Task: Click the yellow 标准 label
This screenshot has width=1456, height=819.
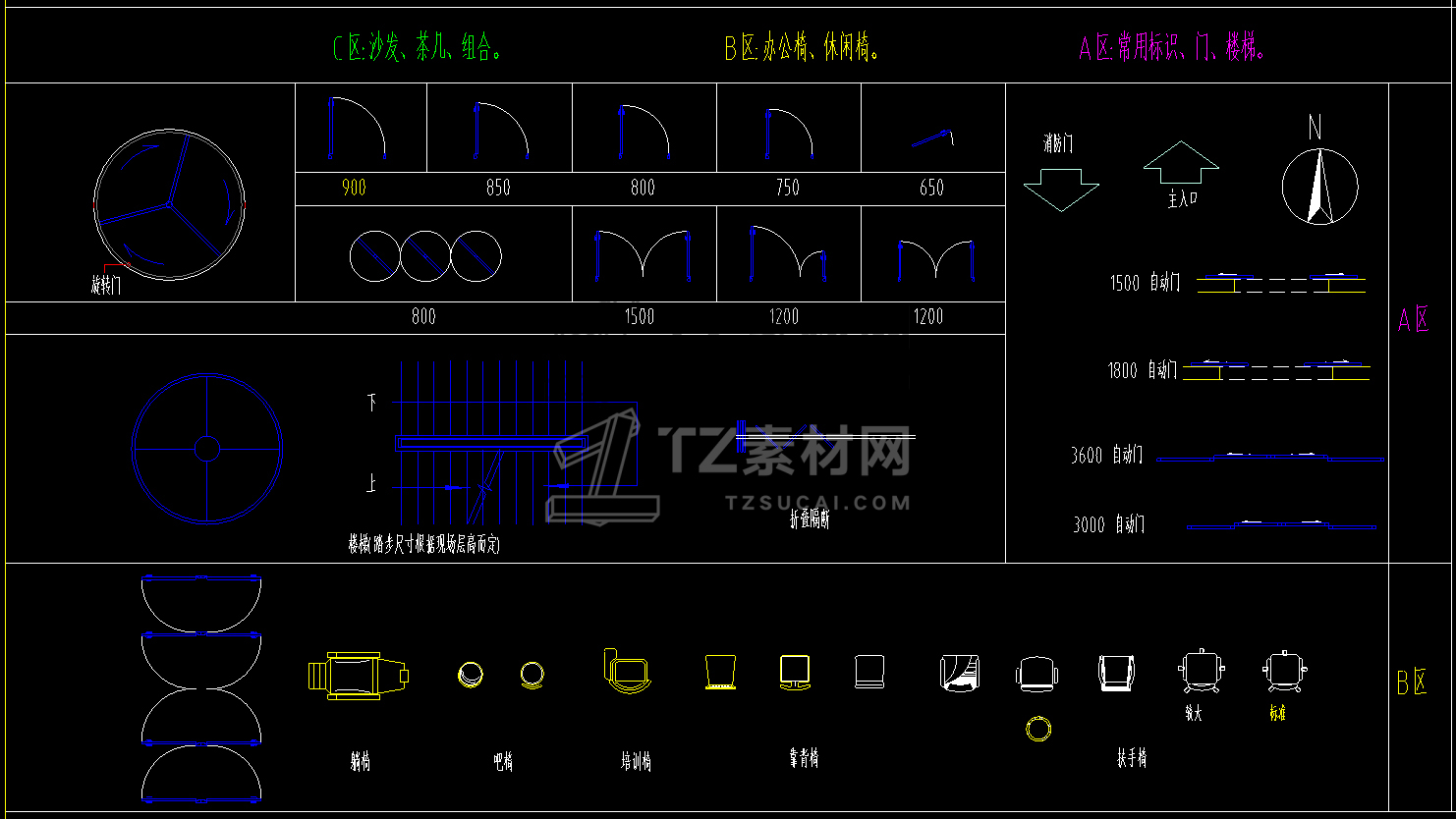Action: coord(1278,714)
